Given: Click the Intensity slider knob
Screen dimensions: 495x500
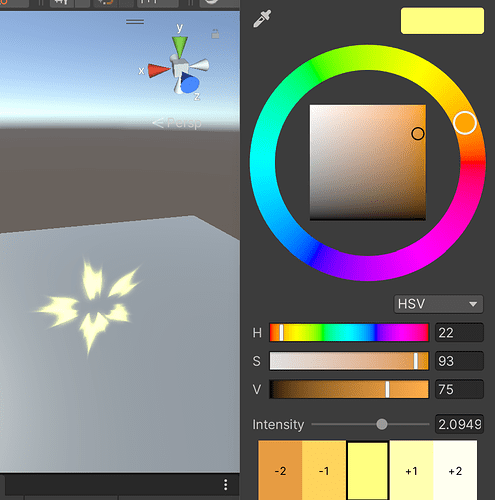Looking at the screenshot, I should tap(382, 424).
